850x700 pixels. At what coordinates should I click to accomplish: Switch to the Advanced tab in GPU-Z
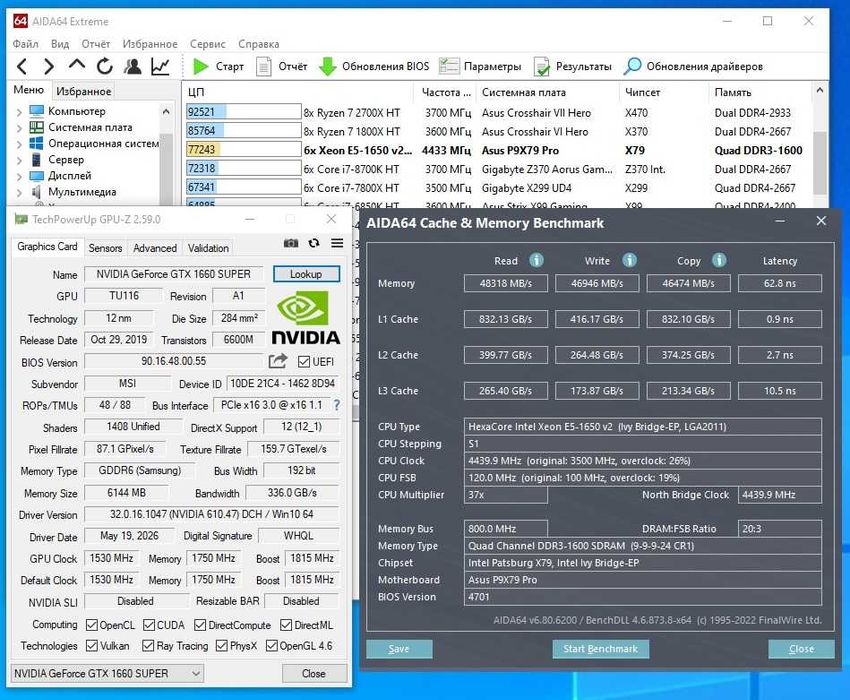click(x=154, y=248)
